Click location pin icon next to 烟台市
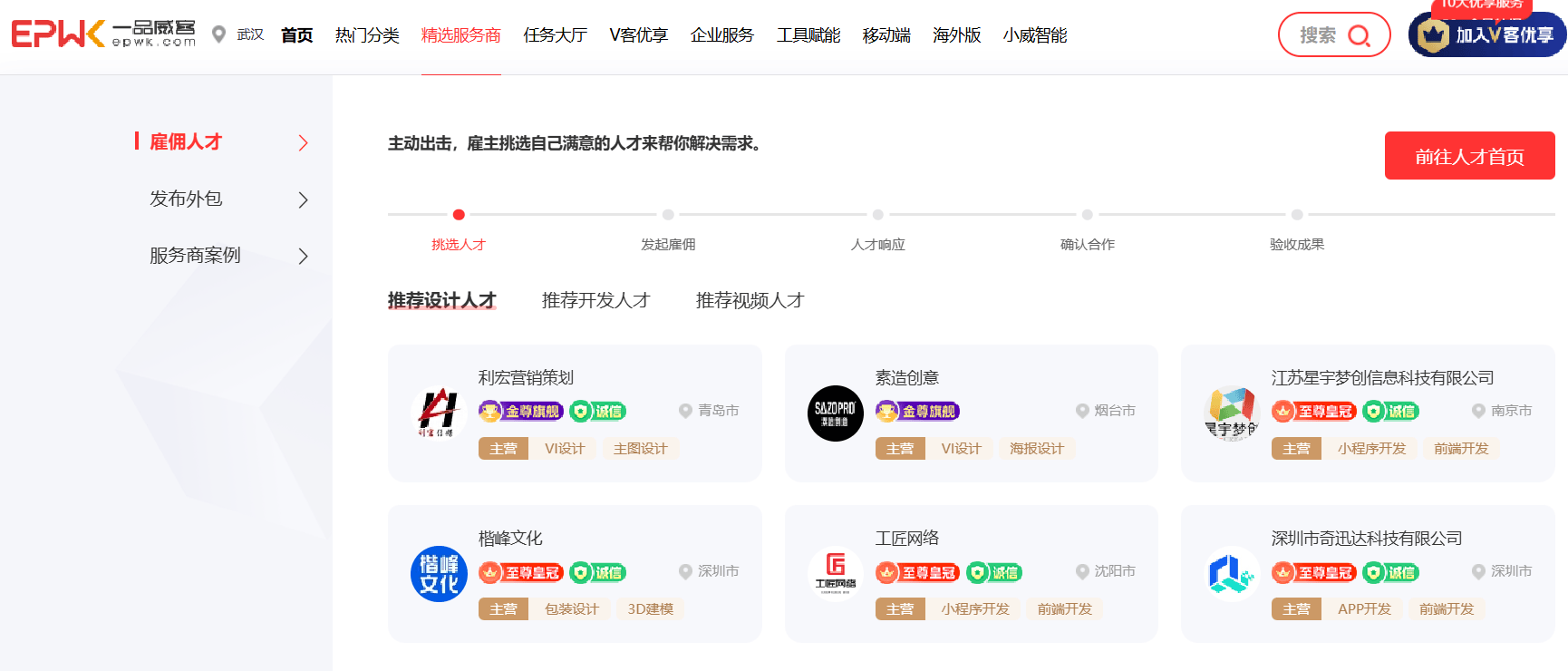The image size is (1568, 671). point(1082,411)
